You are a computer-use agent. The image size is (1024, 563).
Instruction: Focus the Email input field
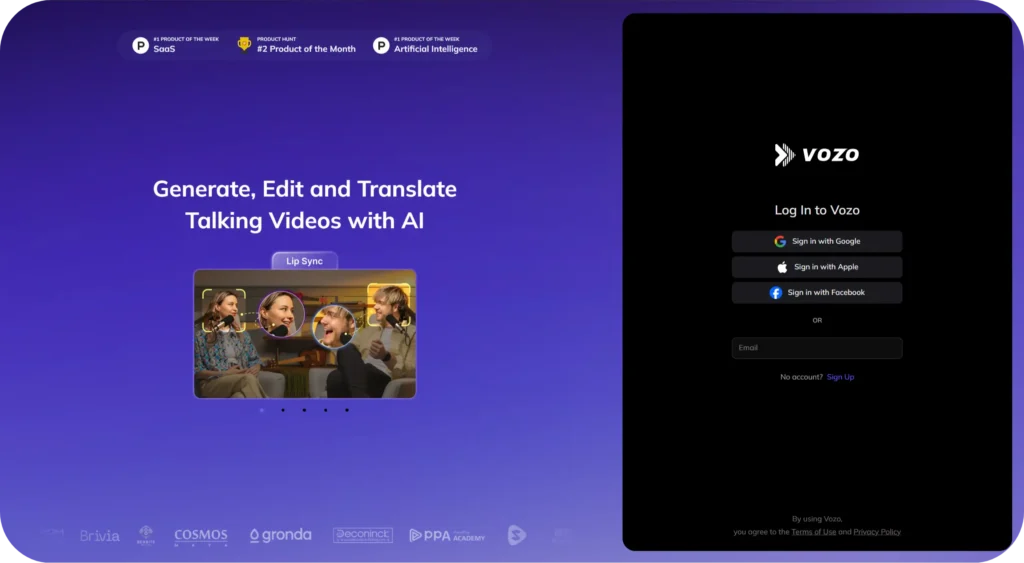(816, 348)
